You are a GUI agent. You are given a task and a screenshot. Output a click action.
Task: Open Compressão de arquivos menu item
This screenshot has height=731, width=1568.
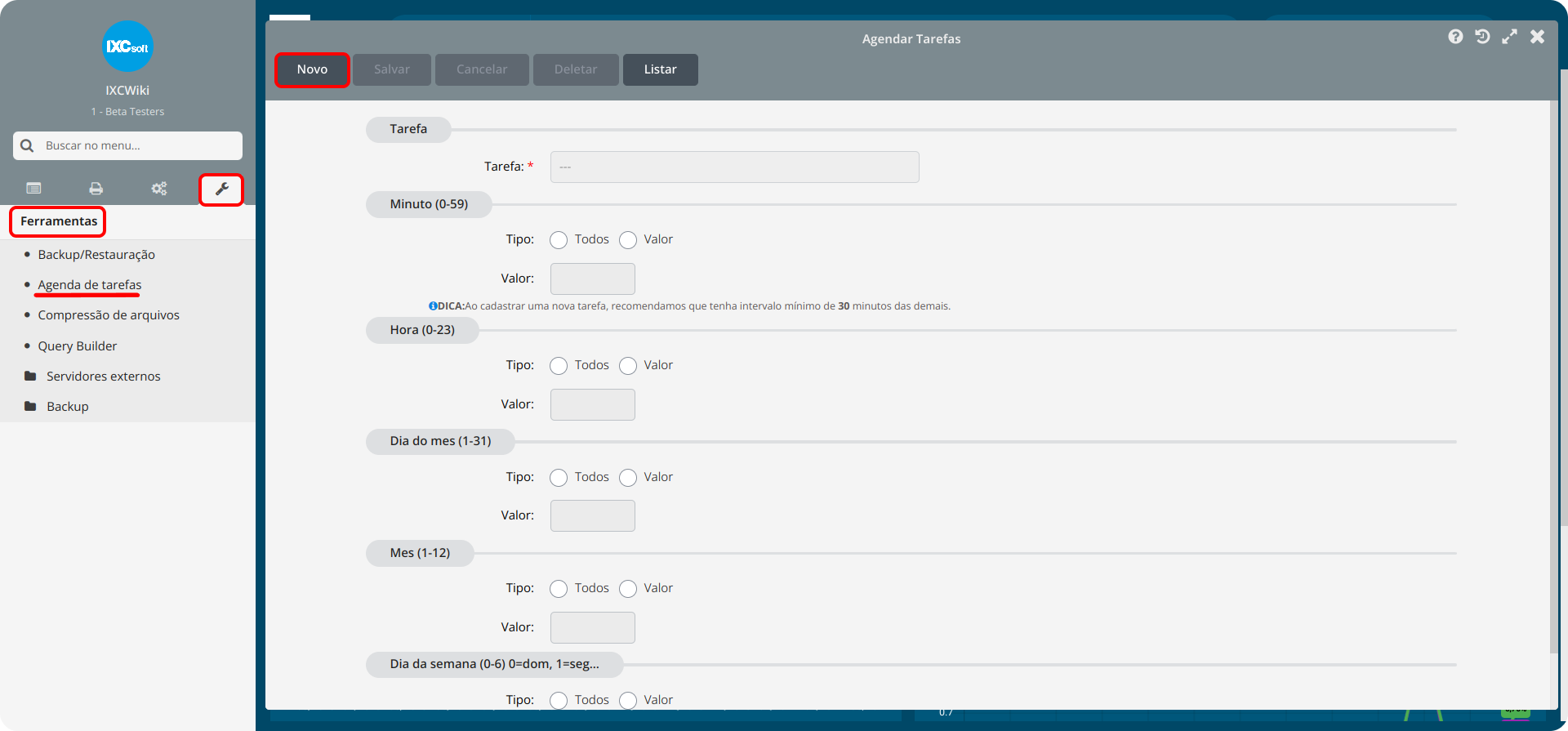[x=109, y=315]
